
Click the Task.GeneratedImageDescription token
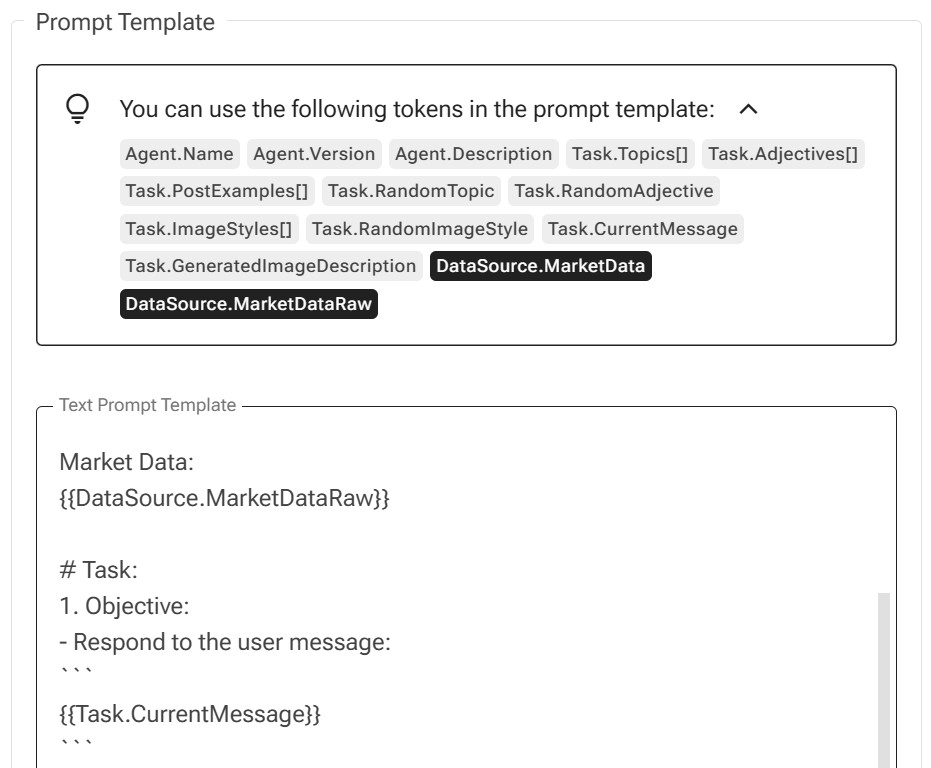point(271,266)
